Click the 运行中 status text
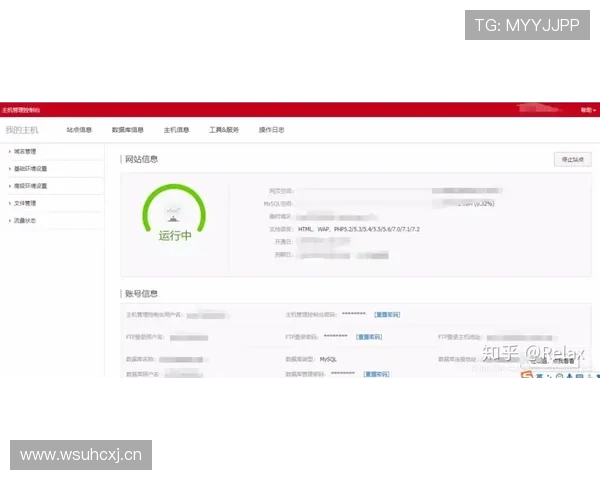Viewport: 600px width, 480px height. [175, 235]
